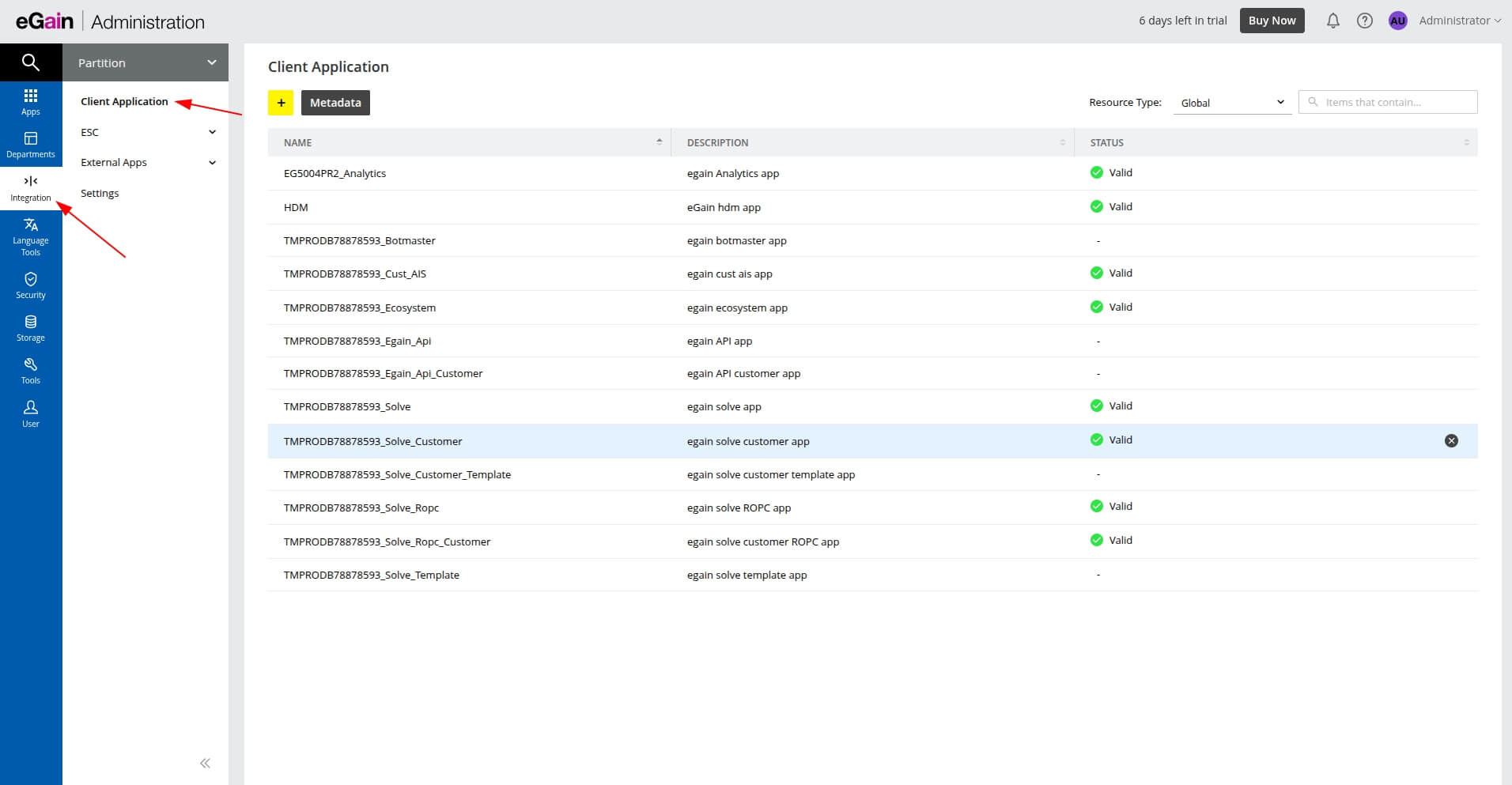Screen dimensions: 1512x785
Task: Open the Tools sidebar section
Action: [x=30, y=370]
